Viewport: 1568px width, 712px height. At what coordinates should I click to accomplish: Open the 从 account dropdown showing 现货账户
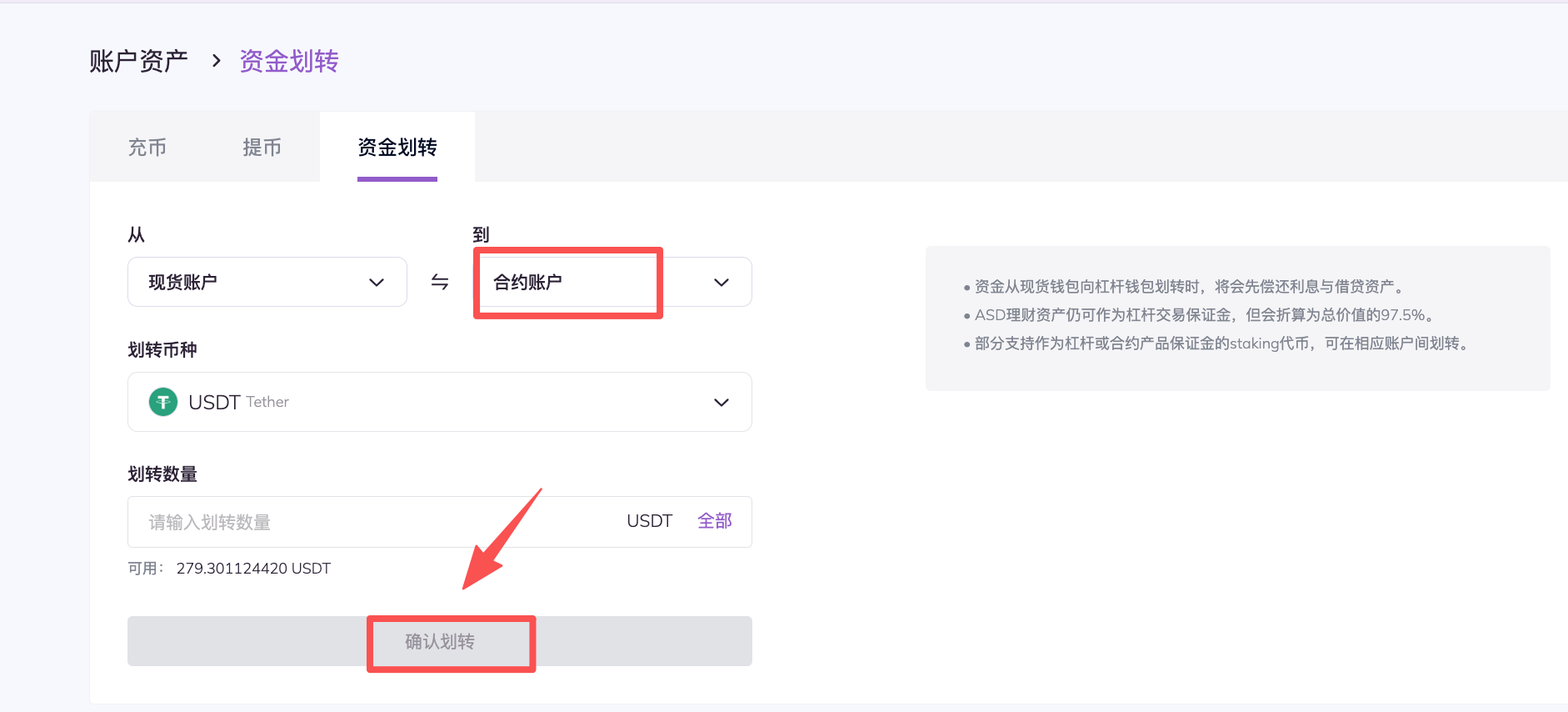pos(267,283)
